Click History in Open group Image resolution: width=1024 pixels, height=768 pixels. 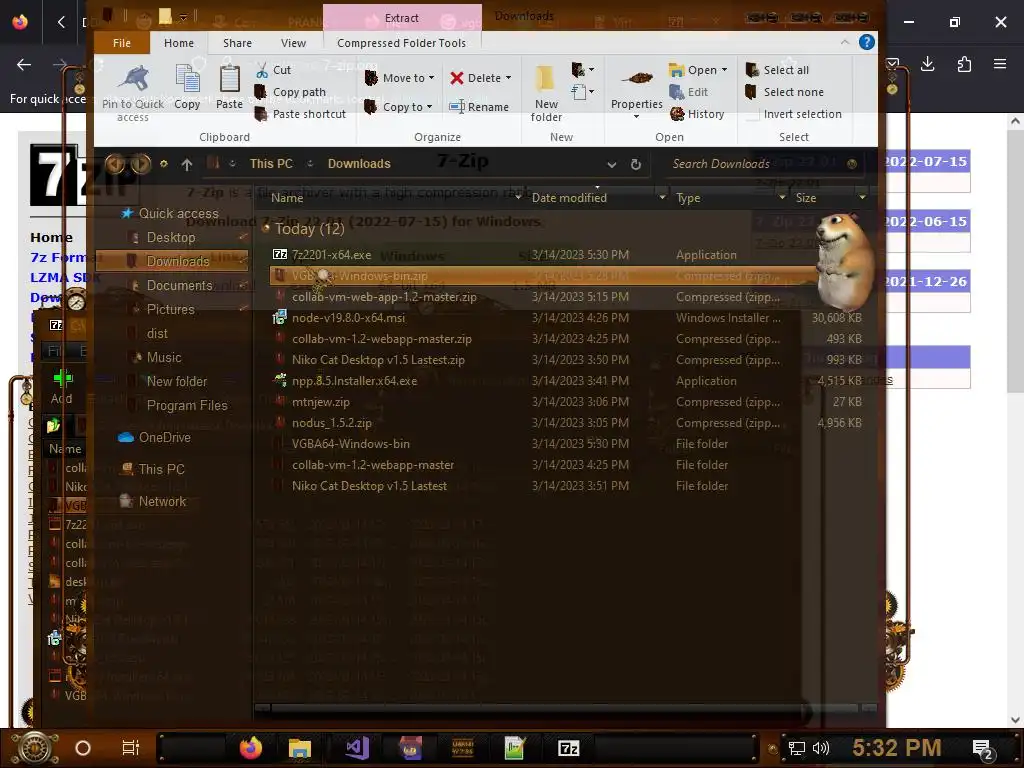(697, 114)
